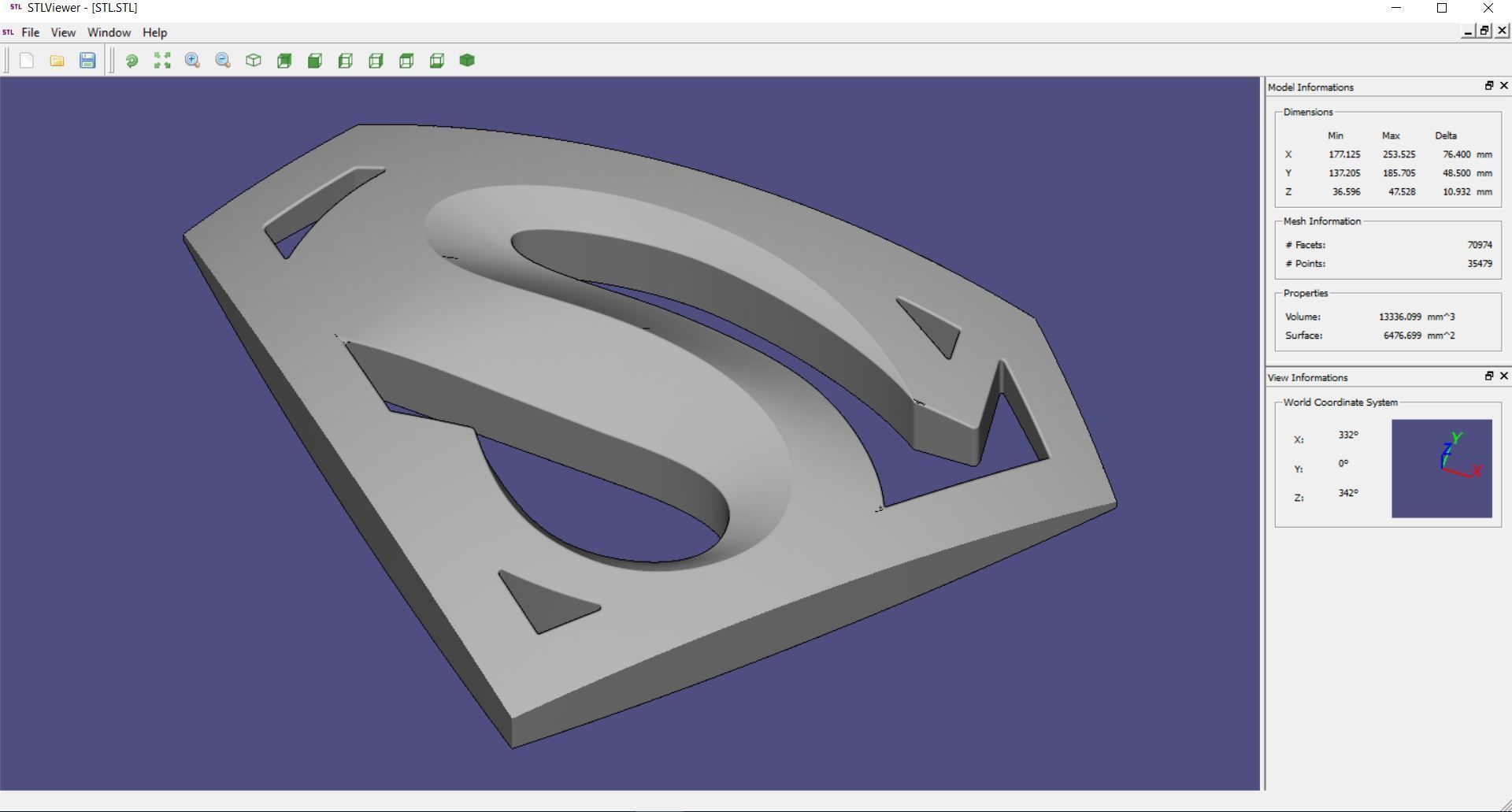The width and height of the screenshot is (1512, 812).
Task: Save using the blue floppy disk icon
Action: [87, 61]
